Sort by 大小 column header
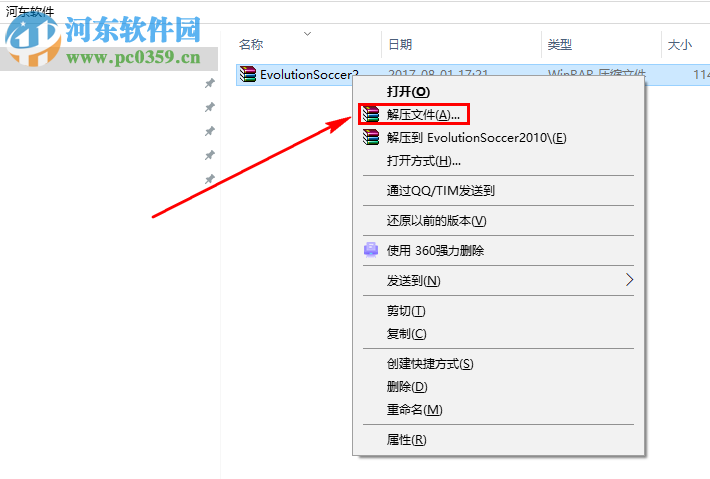Screen dimensions: 710x479 (680, 44)
